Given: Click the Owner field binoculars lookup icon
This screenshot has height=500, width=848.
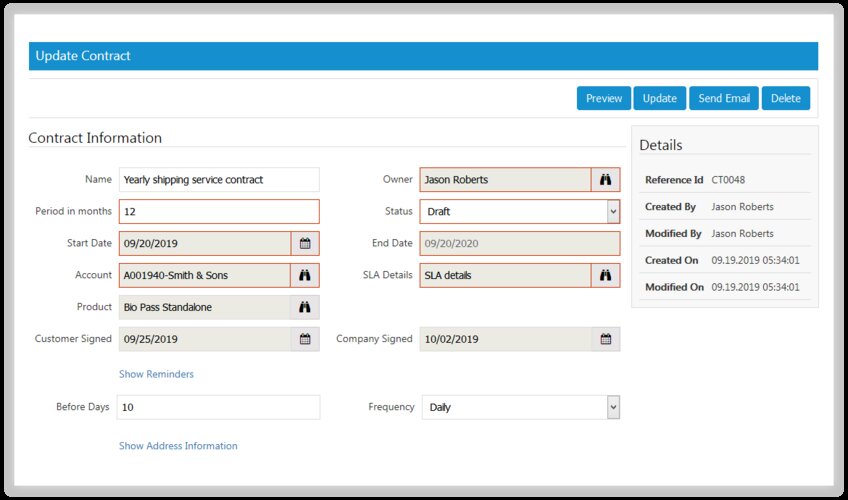Looking at the screenshot, I should click(605, 180).
